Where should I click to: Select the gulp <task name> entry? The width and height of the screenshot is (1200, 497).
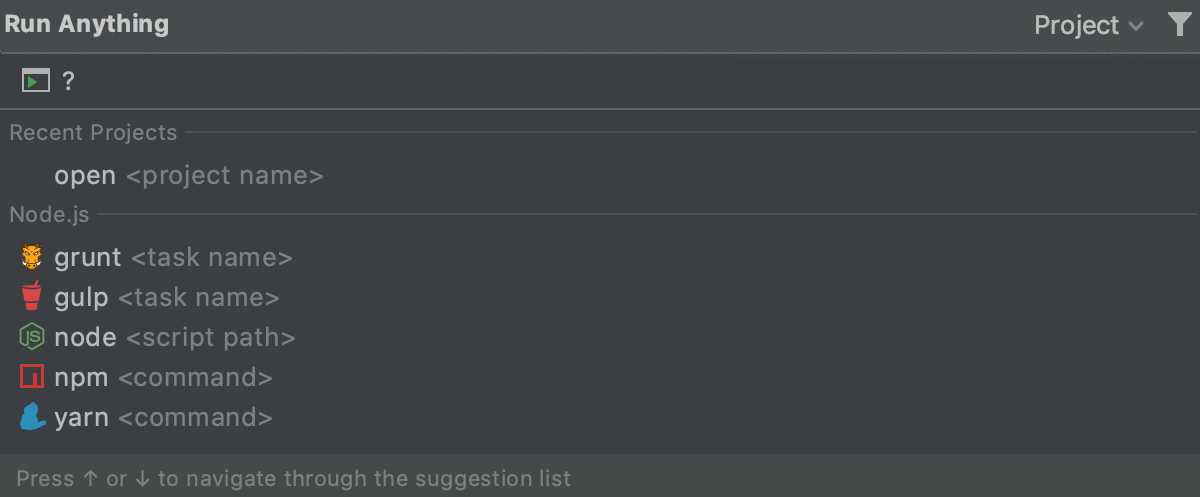click(167, 297)
